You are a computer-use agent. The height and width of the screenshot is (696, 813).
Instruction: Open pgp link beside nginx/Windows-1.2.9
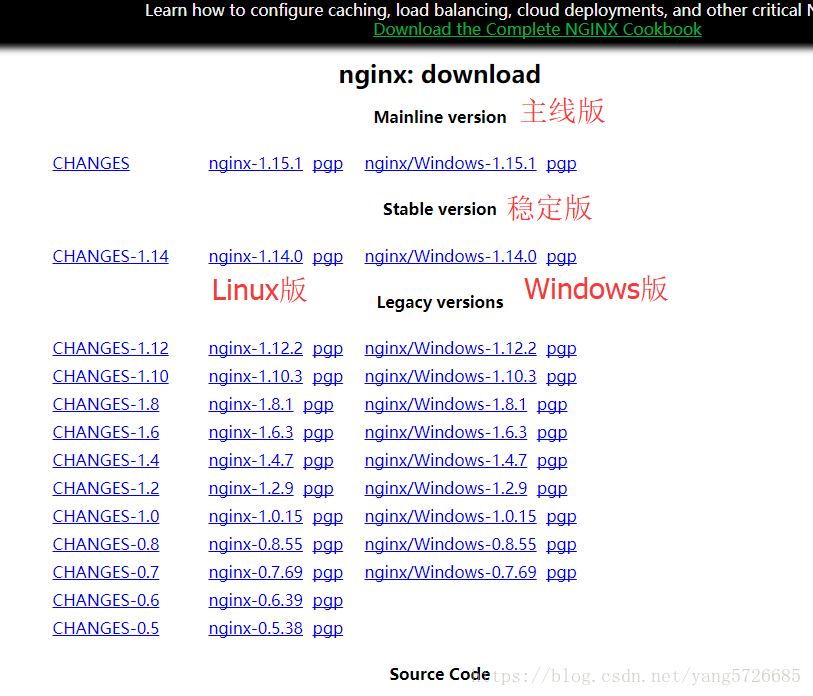552,490
